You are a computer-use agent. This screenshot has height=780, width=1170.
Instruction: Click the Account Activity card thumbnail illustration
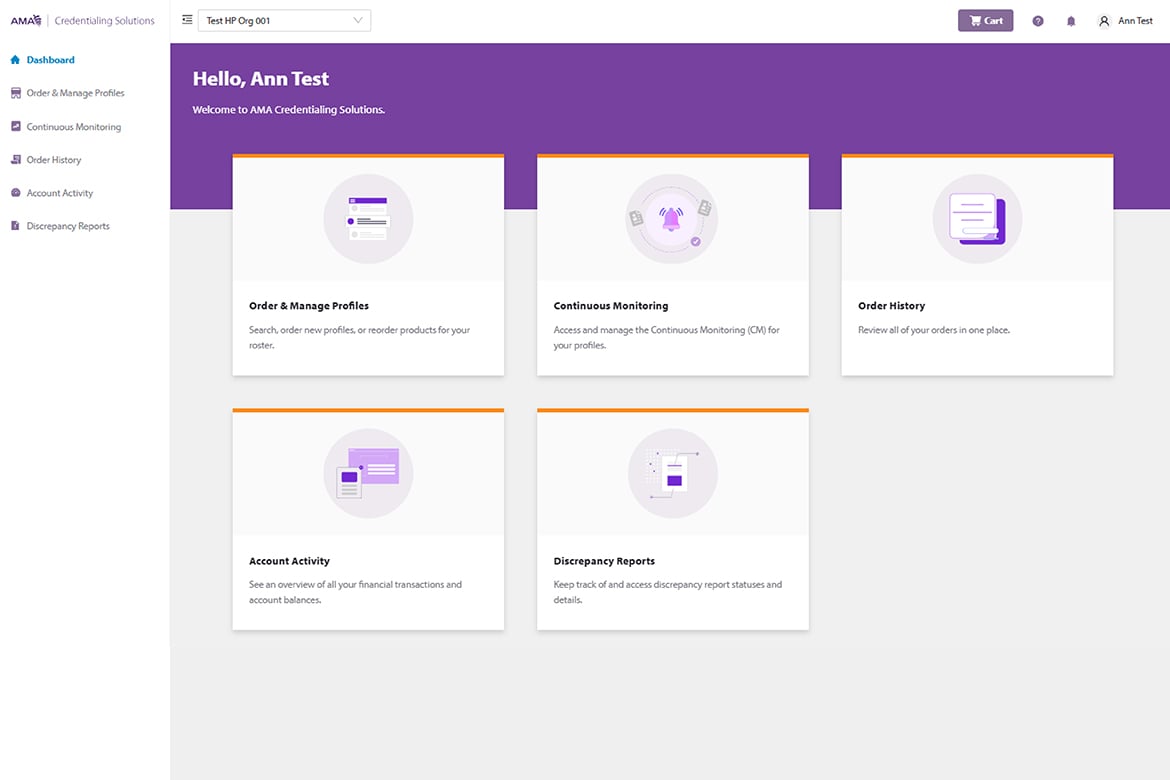coord(368,473)
